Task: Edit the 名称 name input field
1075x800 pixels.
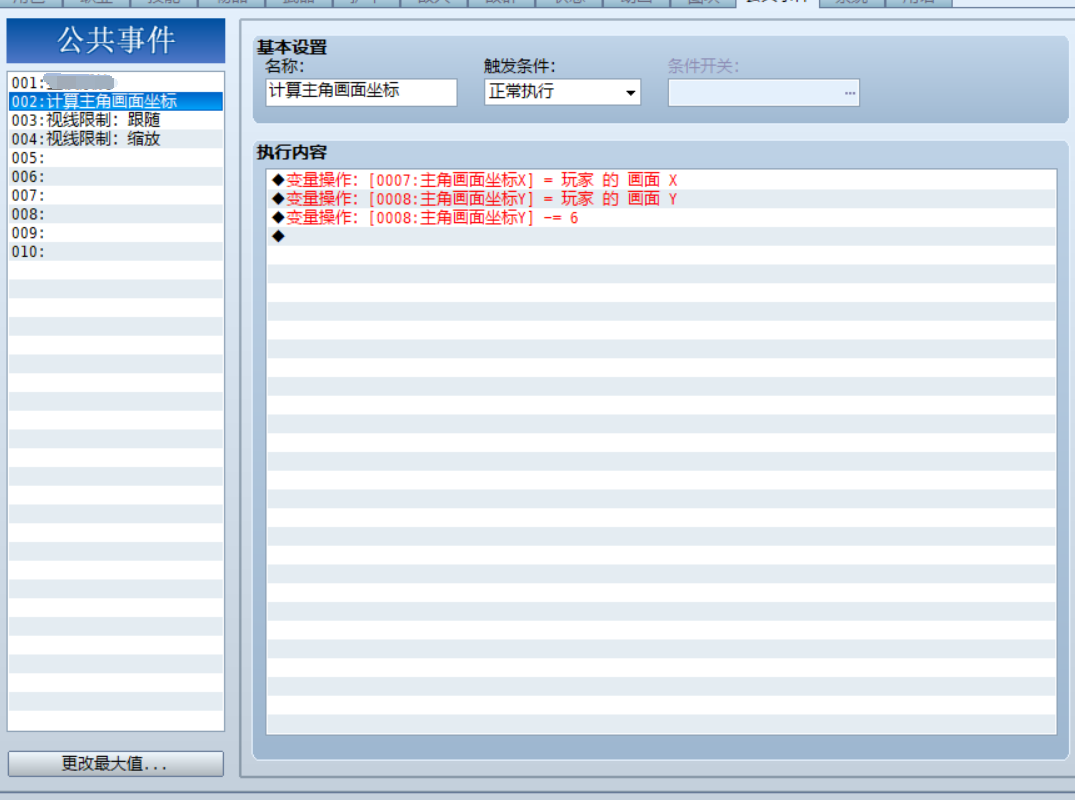Action: coord(361,92)
